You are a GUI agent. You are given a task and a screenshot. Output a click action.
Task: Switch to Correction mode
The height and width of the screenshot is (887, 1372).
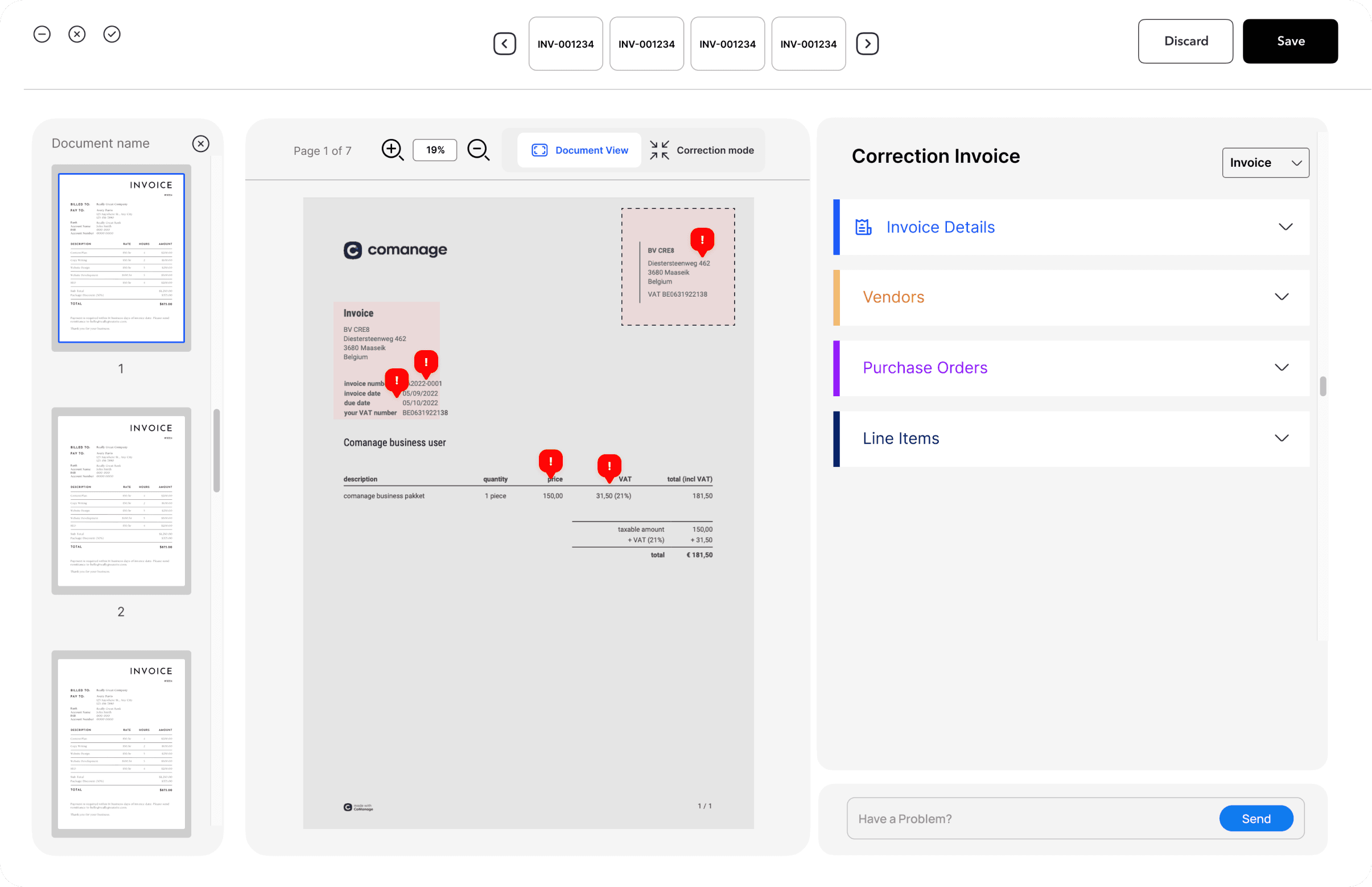click(x=702, y=150)
